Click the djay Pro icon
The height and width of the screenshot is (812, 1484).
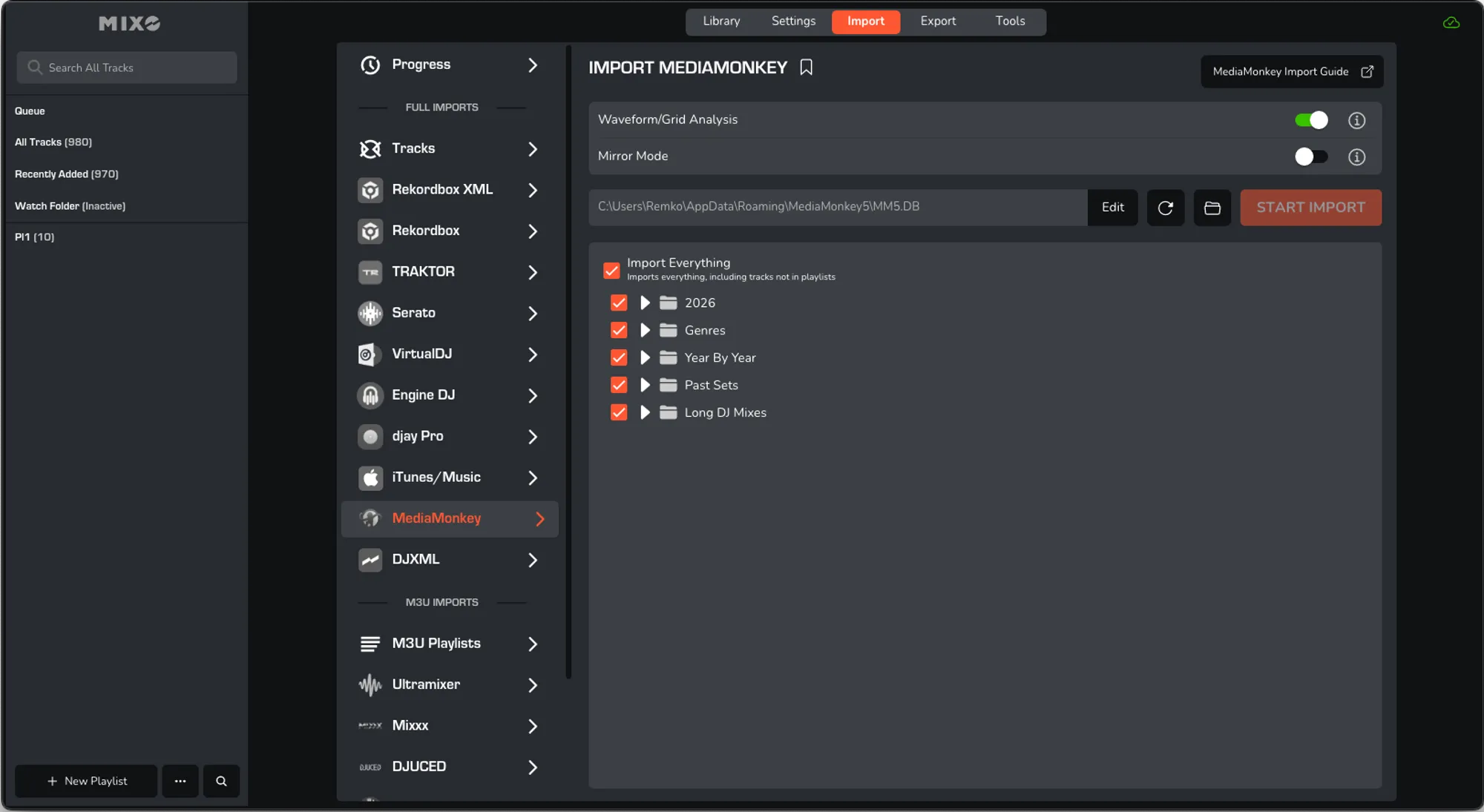(x=370, y=437)
